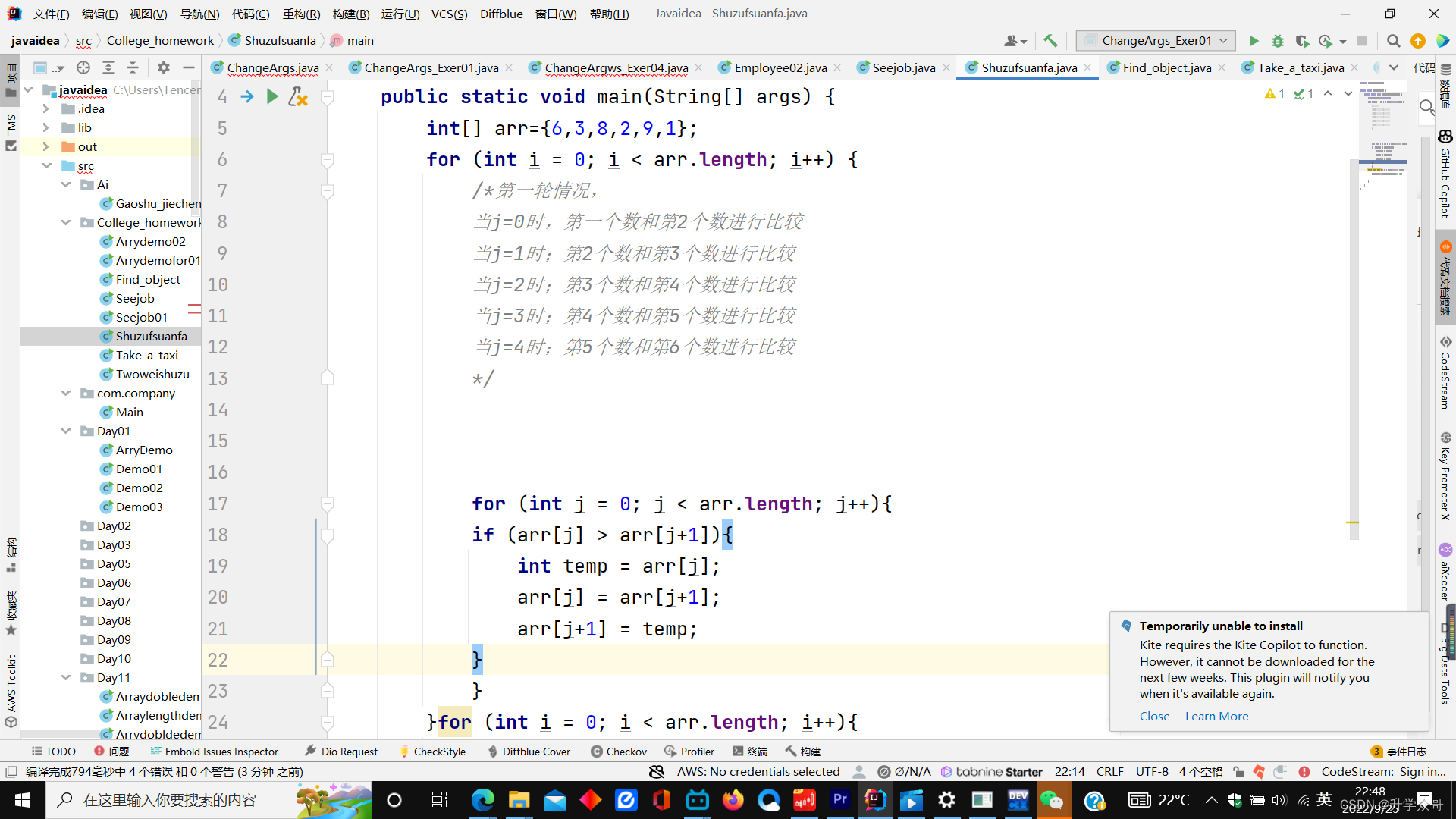Start debugging with the bug icon
Viewport: 1456px width, 819px height.
(1278, 41)
